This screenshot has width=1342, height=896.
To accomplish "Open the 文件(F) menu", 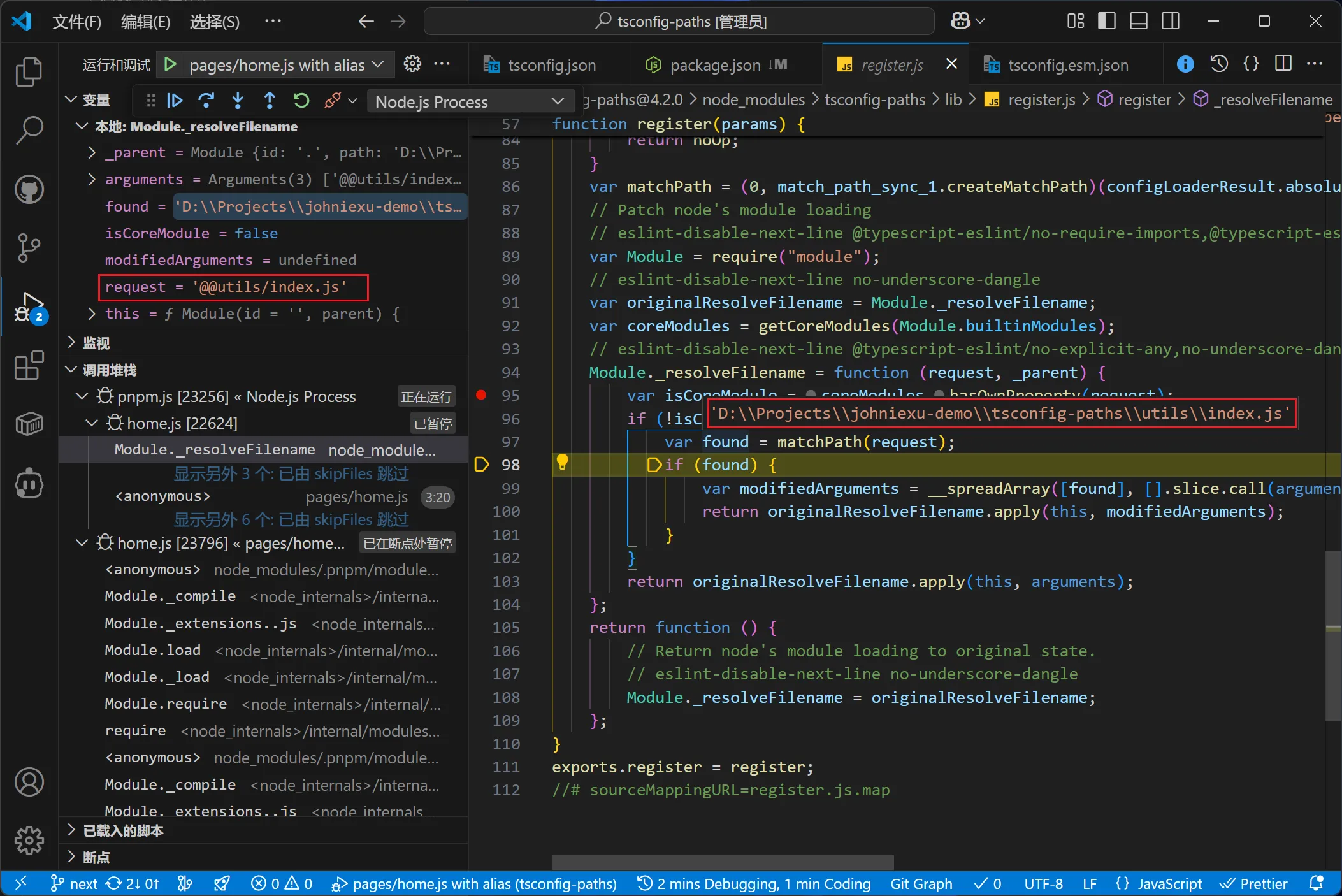I will 76,22.
